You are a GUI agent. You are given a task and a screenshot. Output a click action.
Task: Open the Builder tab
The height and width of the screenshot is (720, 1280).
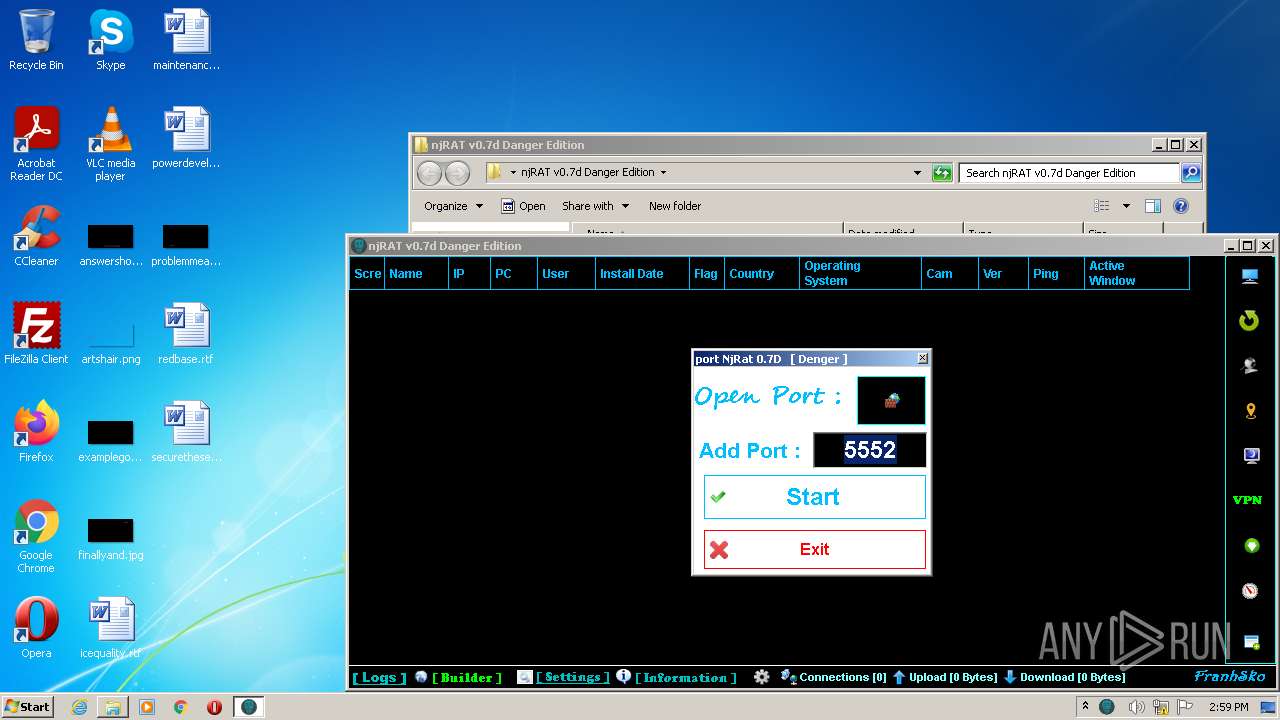coord(467,677)
